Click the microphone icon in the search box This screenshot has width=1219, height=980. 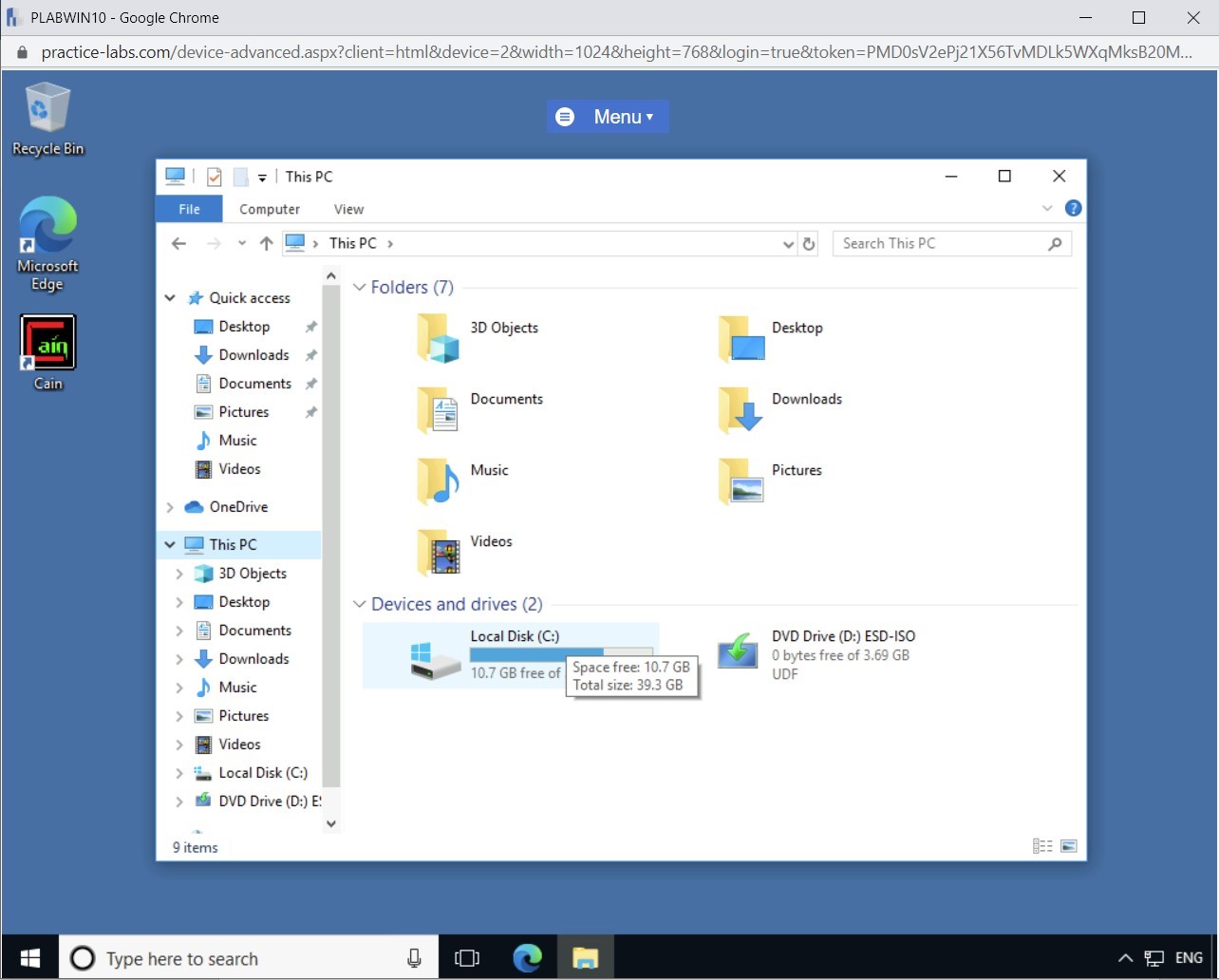[x=414, y=957]
